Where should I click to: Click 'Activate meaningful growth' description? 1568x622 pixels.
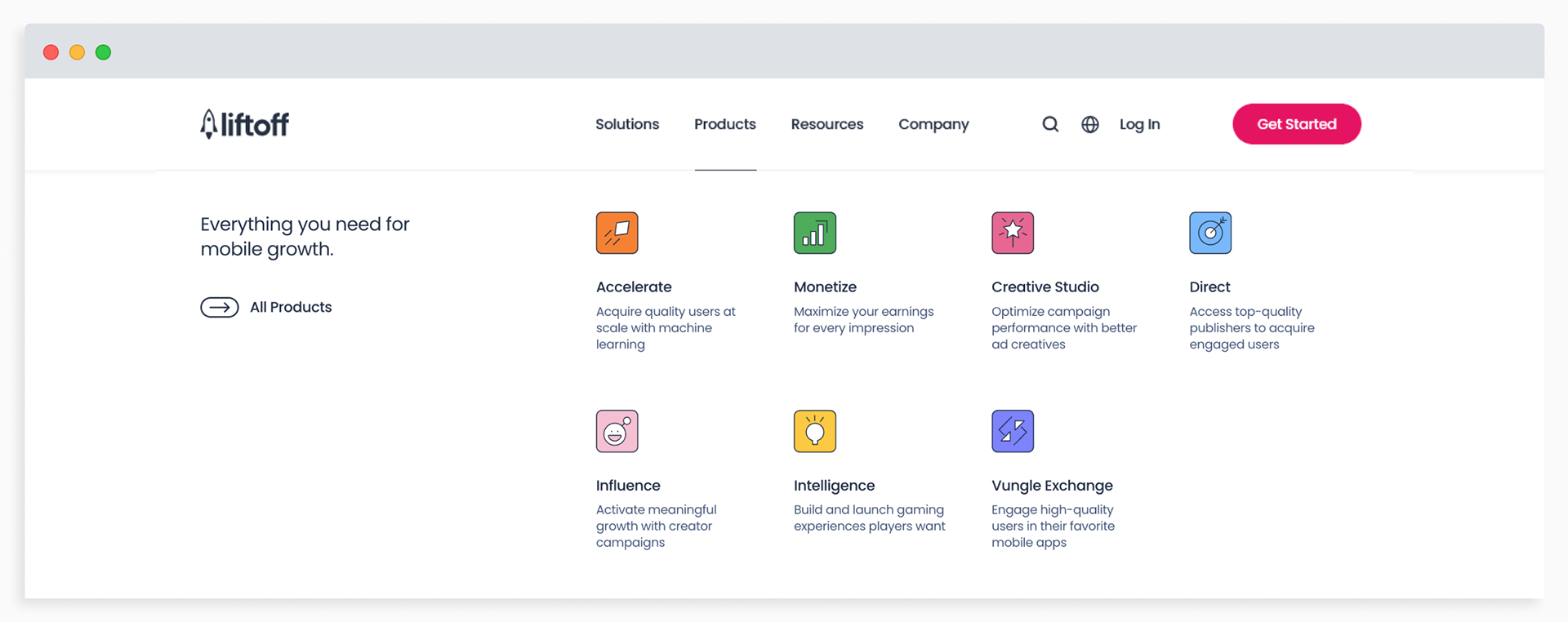click(x=656, y=526)
